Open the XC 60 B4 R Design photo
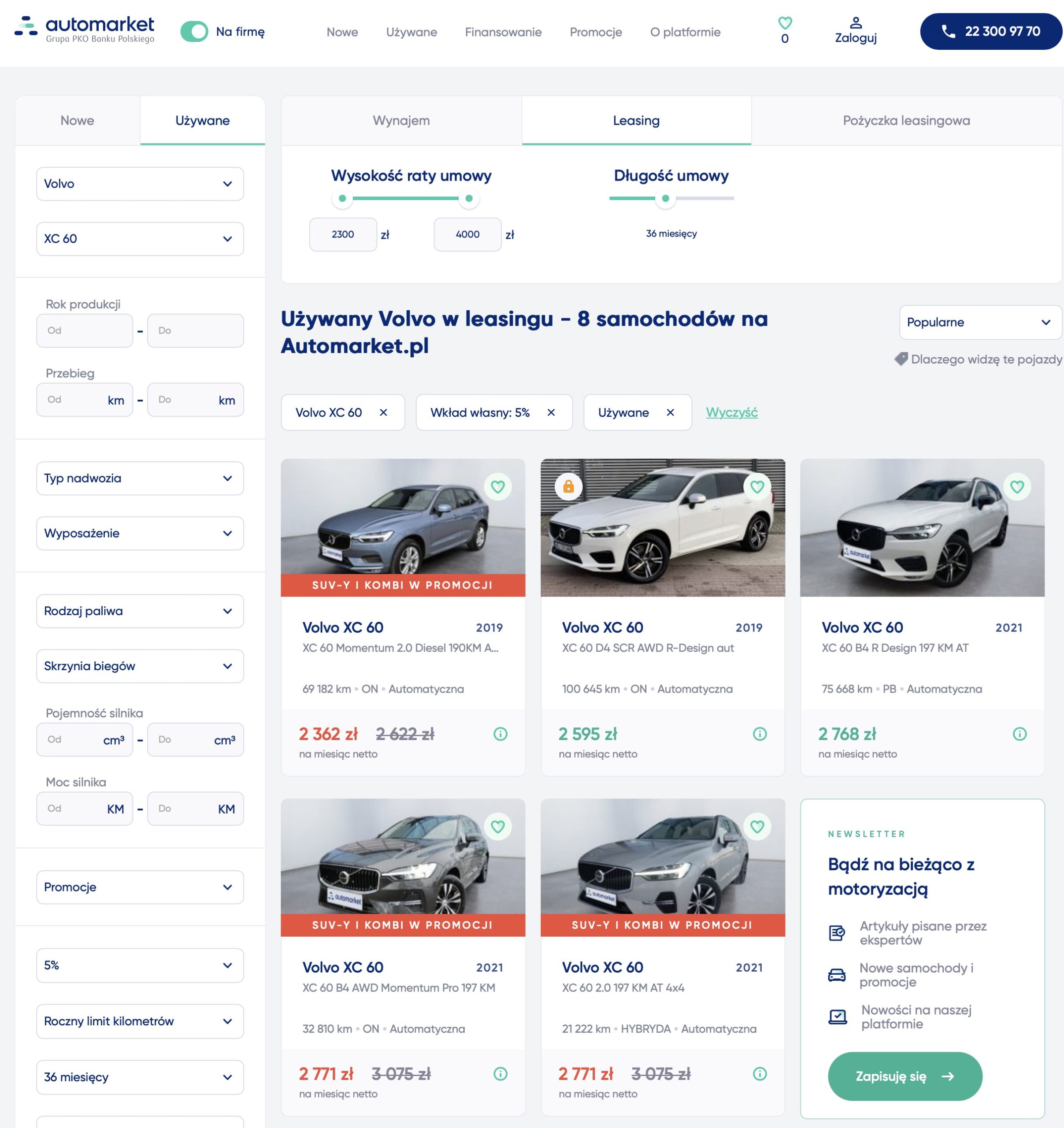The height and width of the screenshot is (1128, 1064). [x=922, y=528]
